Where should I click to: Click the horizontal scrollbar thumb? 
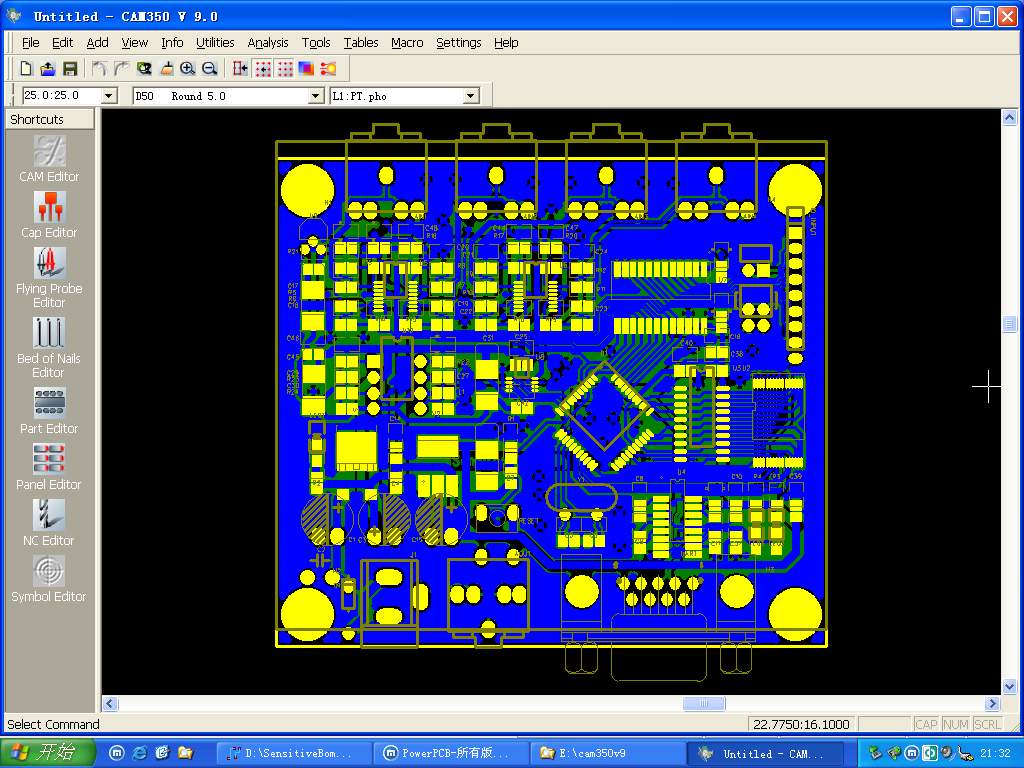(703, 703)
